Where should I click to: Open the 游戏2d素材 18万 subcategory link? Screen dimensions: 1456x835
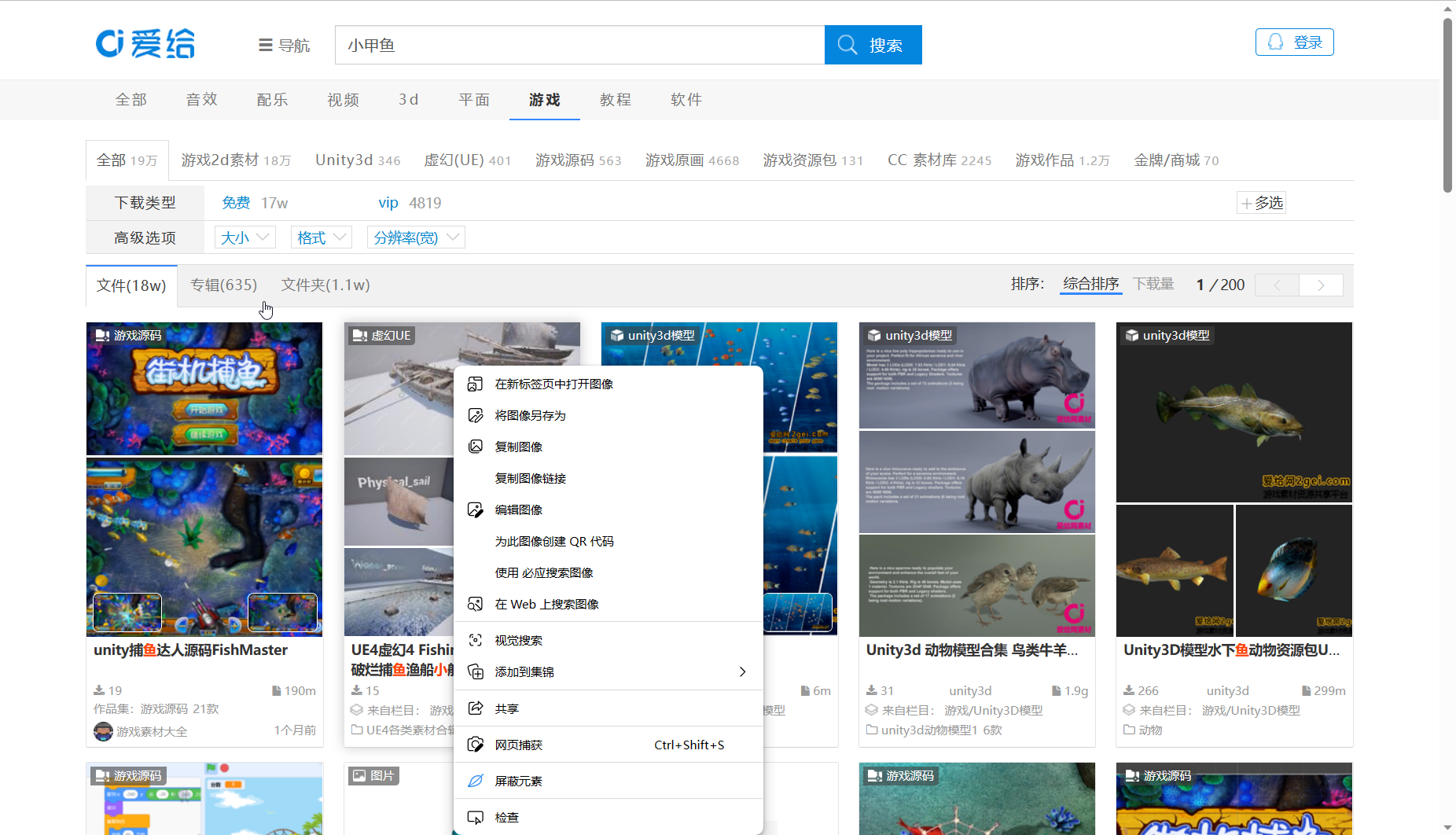[236, 160]
